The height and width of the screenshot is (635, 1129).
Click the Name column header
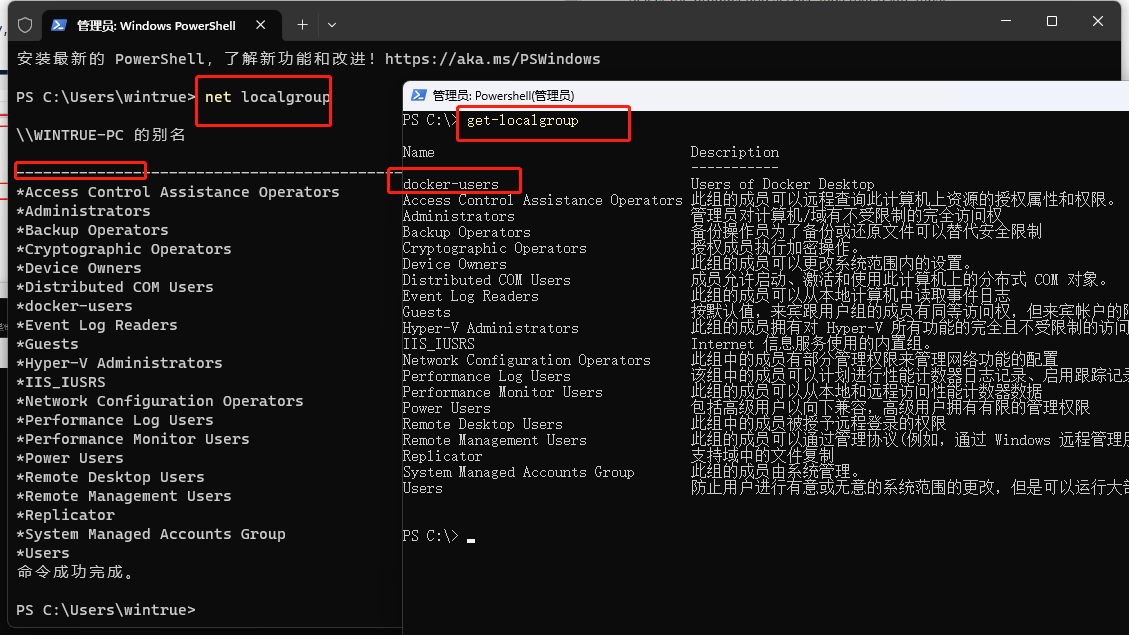418,152
